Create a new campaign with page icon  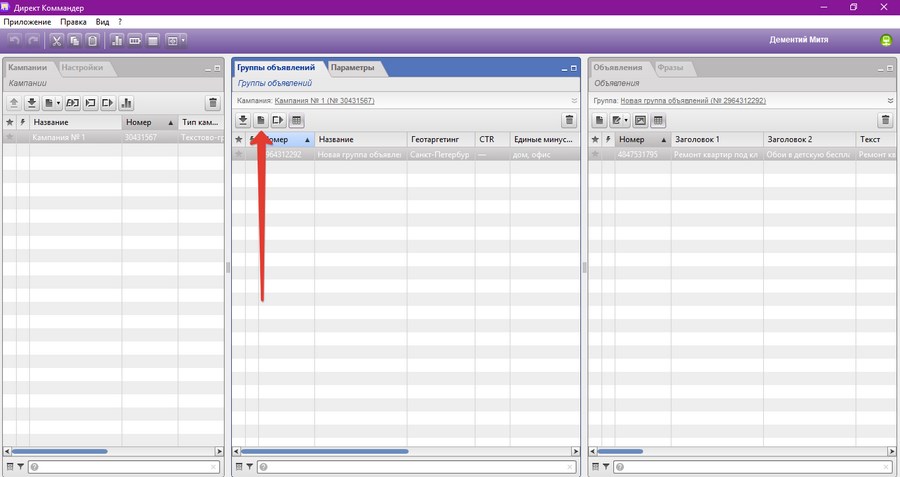[49, 103]
